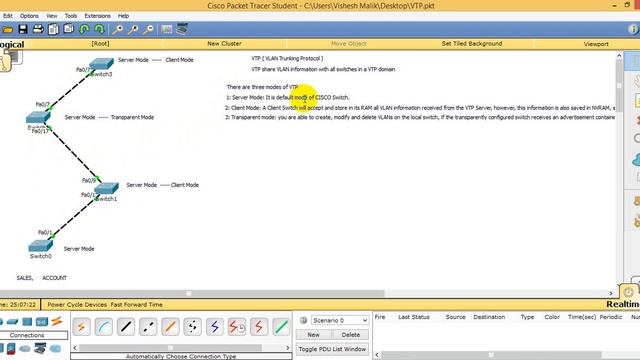This screenshot has width=640, height=360.
Task: Choose the Copper Straight-Through black cable
Action: point(126,327)
